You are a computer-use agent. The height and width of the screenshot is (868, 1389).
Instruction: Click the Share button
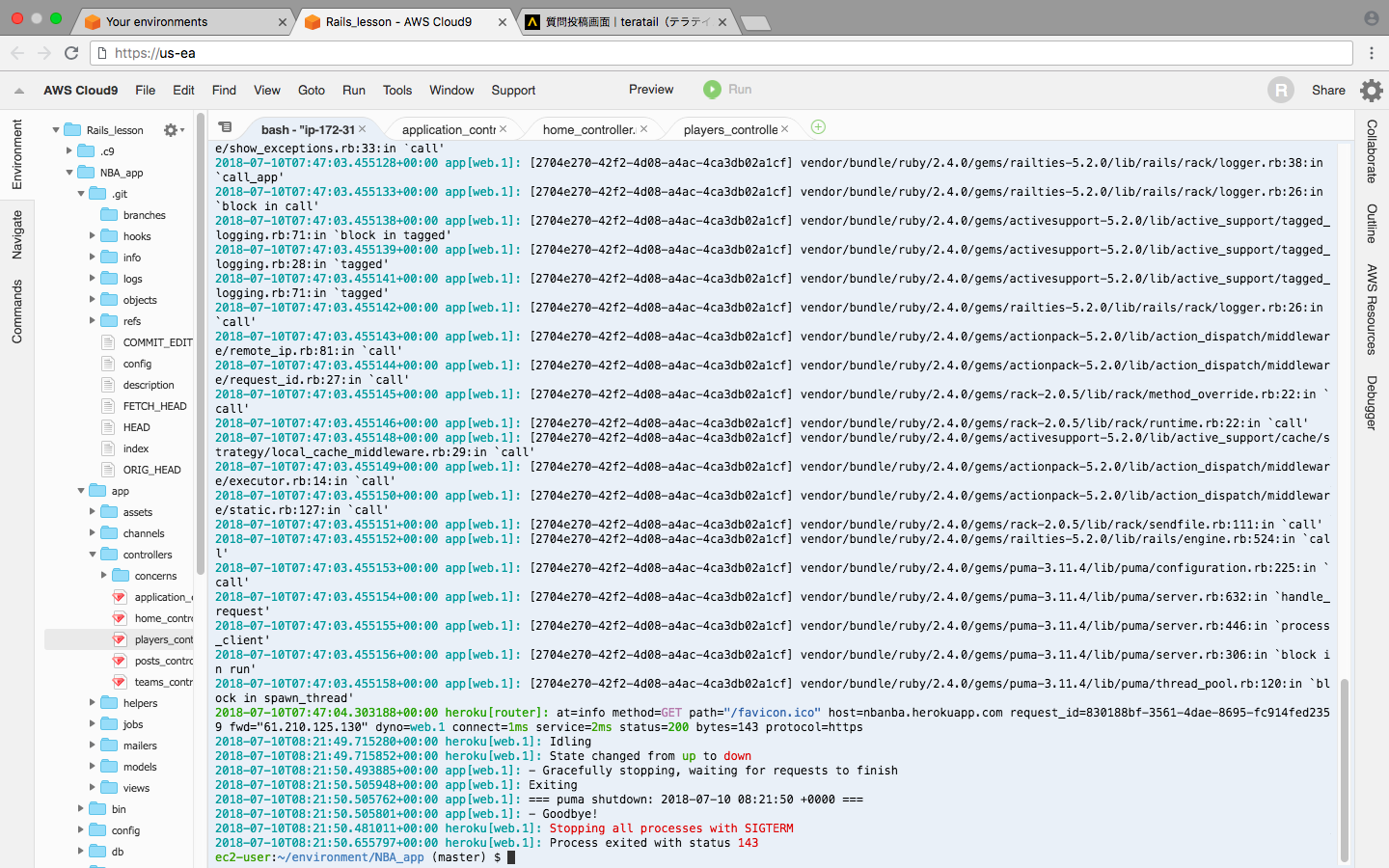click(x=1328, y=90)
